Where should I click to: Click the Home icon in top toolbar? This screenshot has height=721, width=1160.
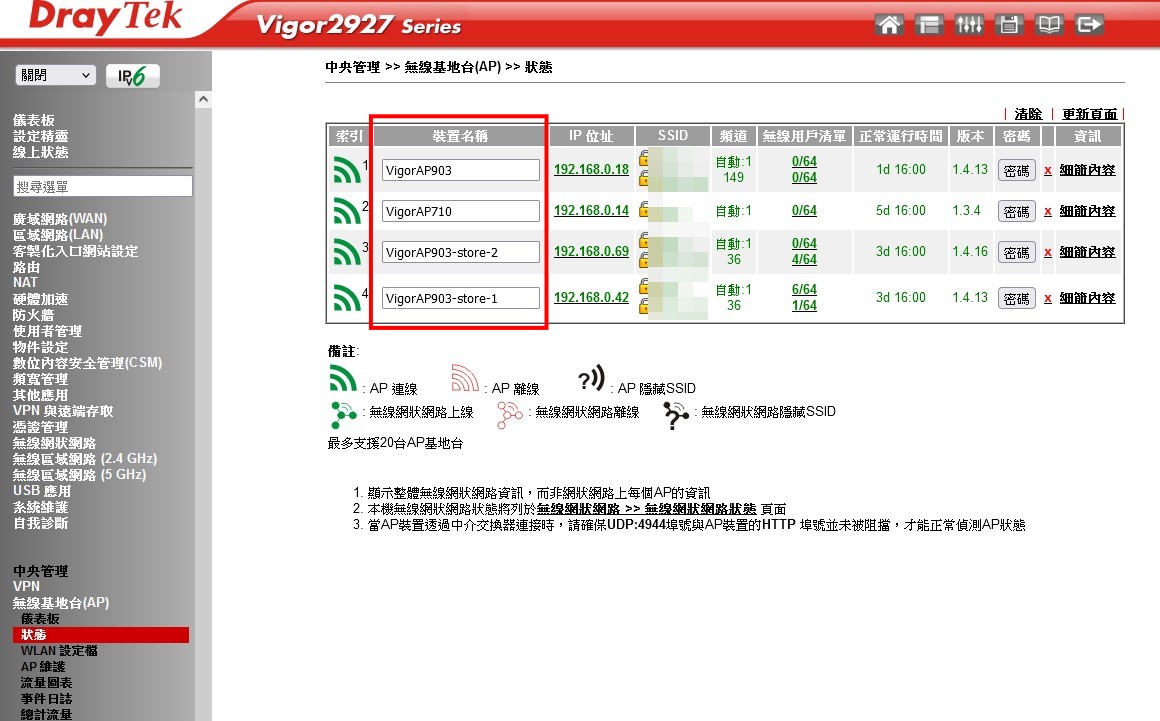(x=889, y=25)
